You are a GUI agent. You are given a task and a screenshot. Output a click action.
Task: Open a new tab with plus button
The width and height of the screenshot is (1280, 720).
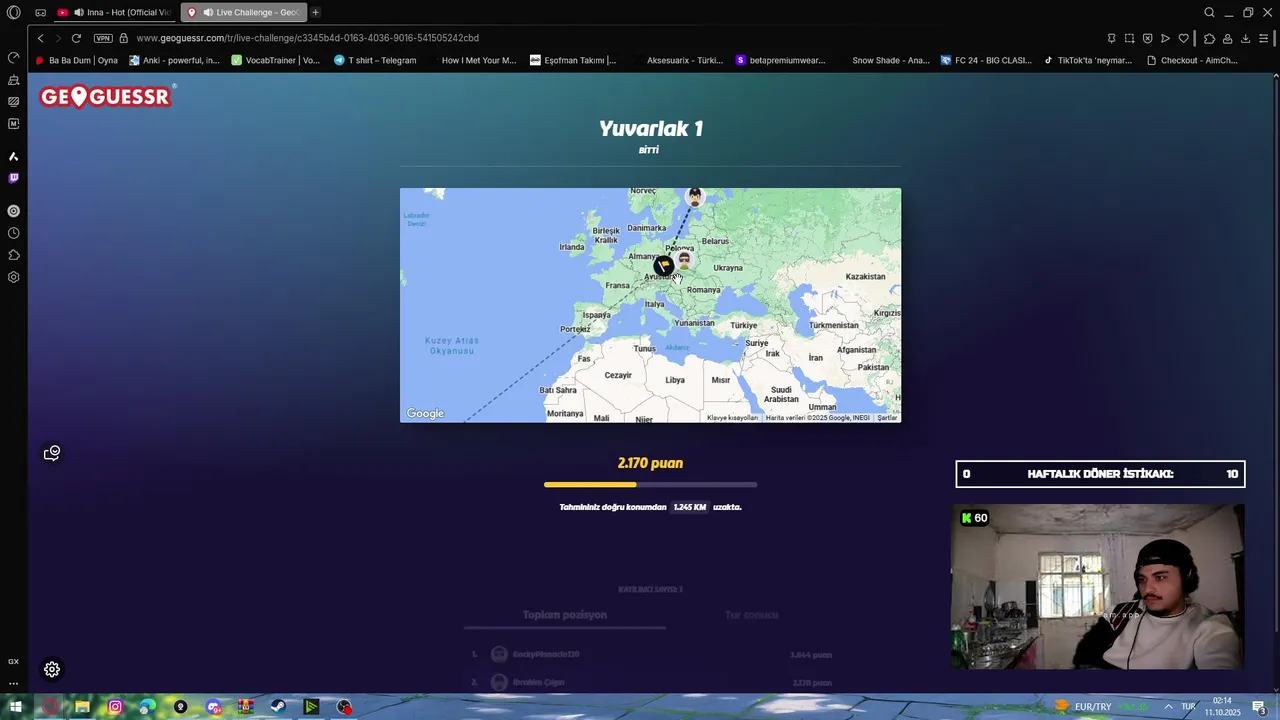[x=315, y=12]
